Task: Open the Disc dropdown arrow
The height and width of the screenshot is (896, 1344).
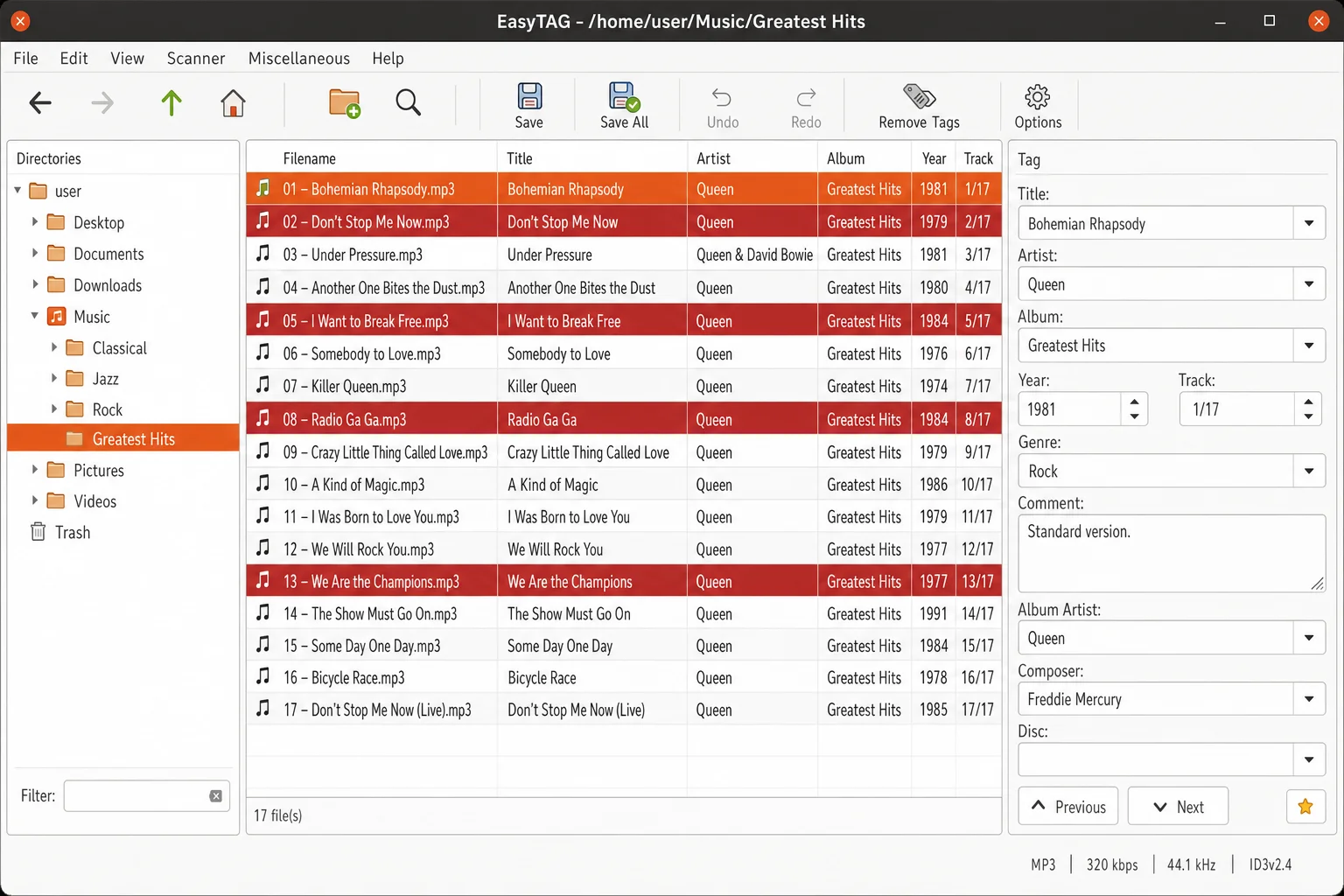Action: [x=1309, y=759]
